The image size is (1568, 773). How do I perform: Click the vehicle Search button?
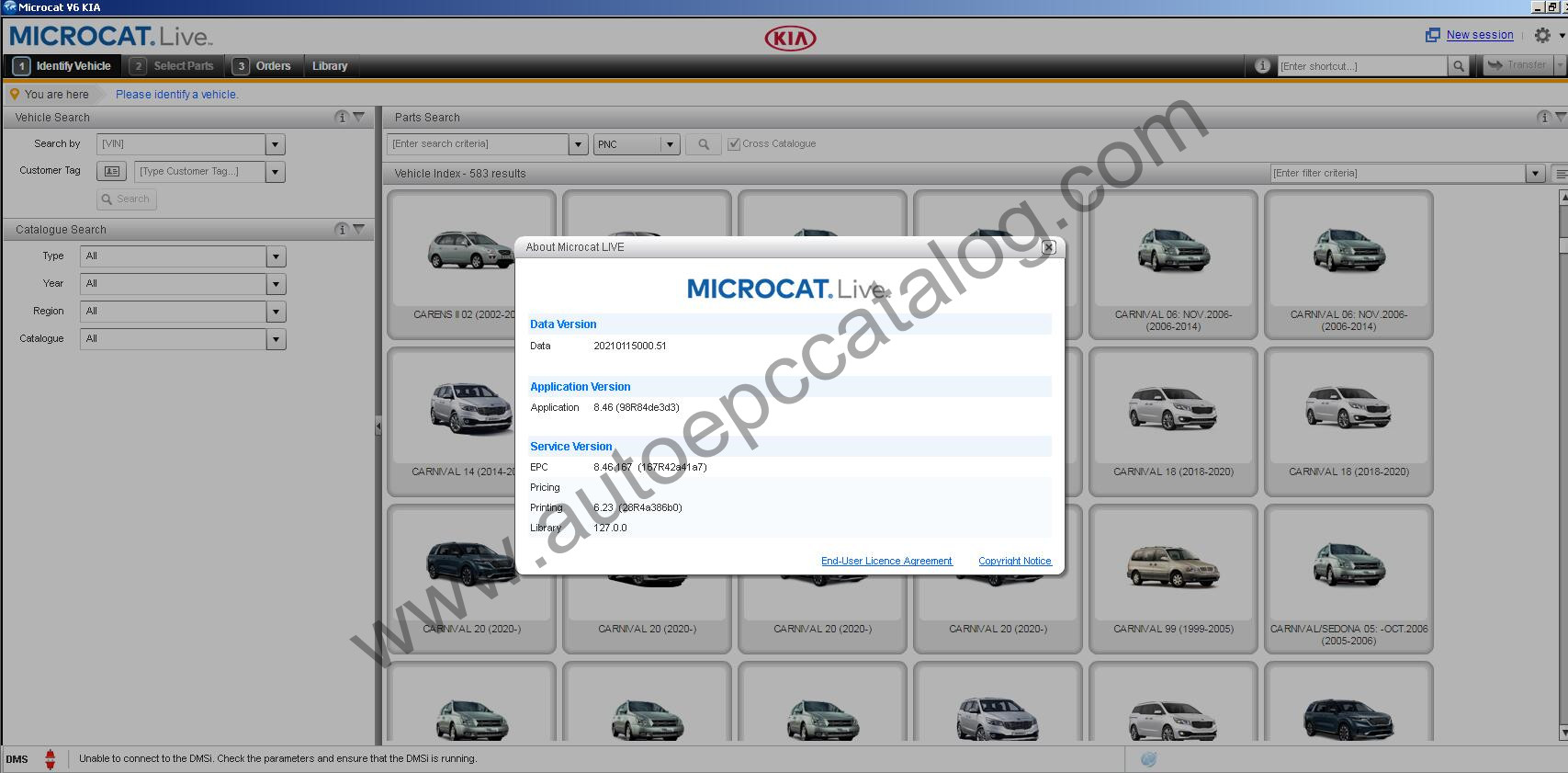coord(127,199)
